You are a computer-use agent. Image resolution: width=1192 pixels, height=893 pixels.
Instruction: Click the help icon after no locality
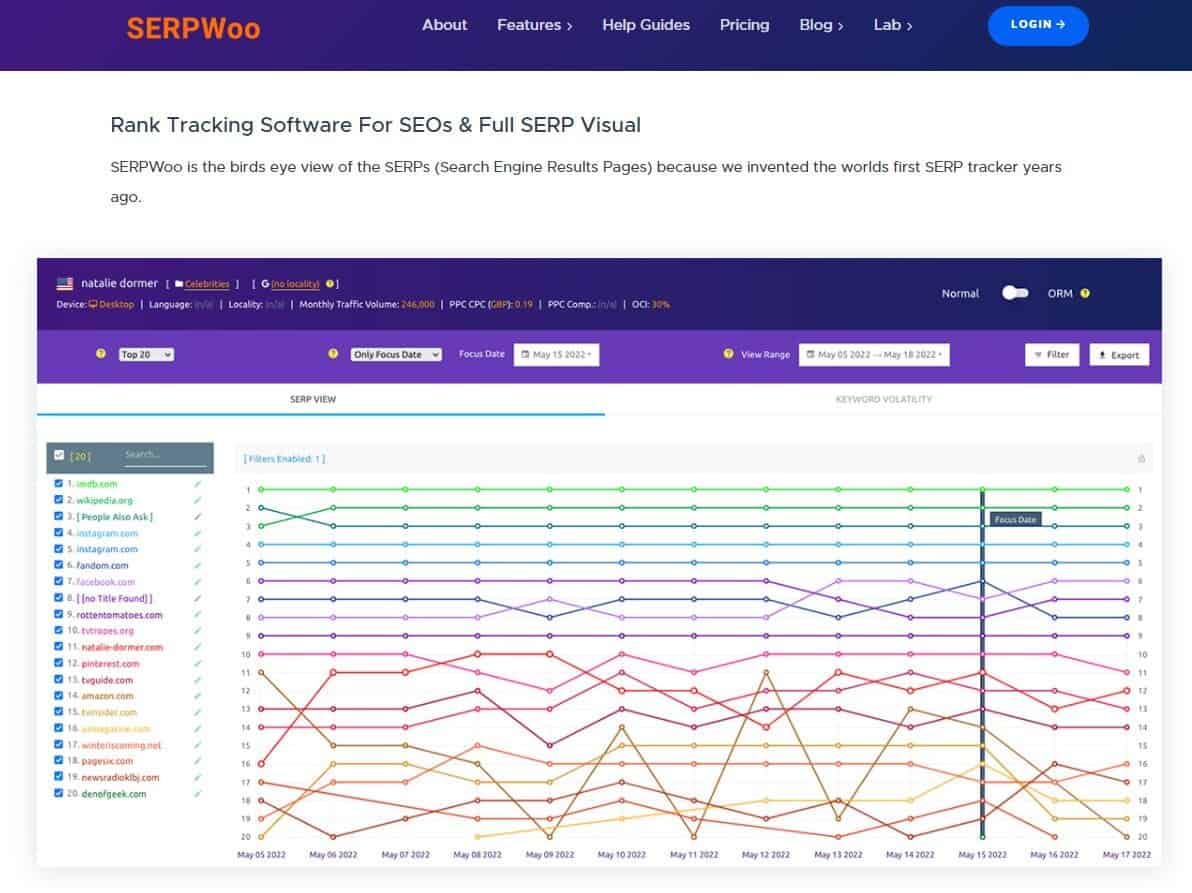pos(330,283)
